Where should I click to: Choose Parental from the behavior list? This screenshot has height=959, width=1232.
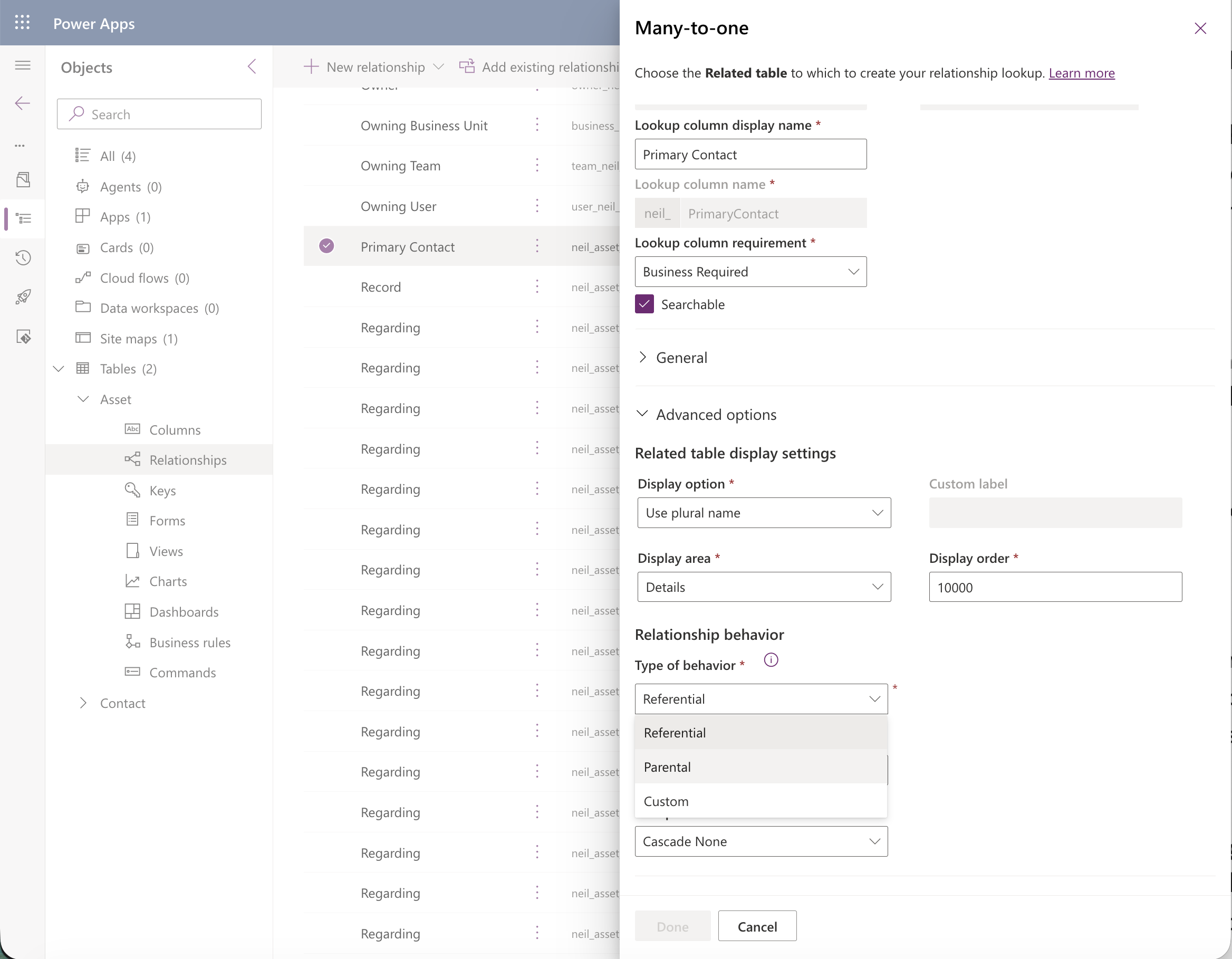click(x=761, y=767)
